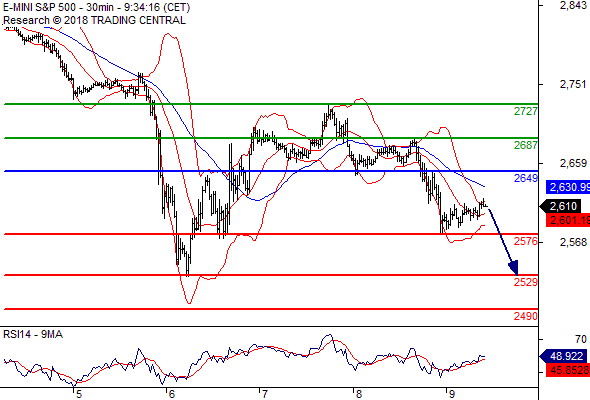Click the red 2529 support level label
The height and width of the screenshot is (400, 590).
tap(526, 282)
